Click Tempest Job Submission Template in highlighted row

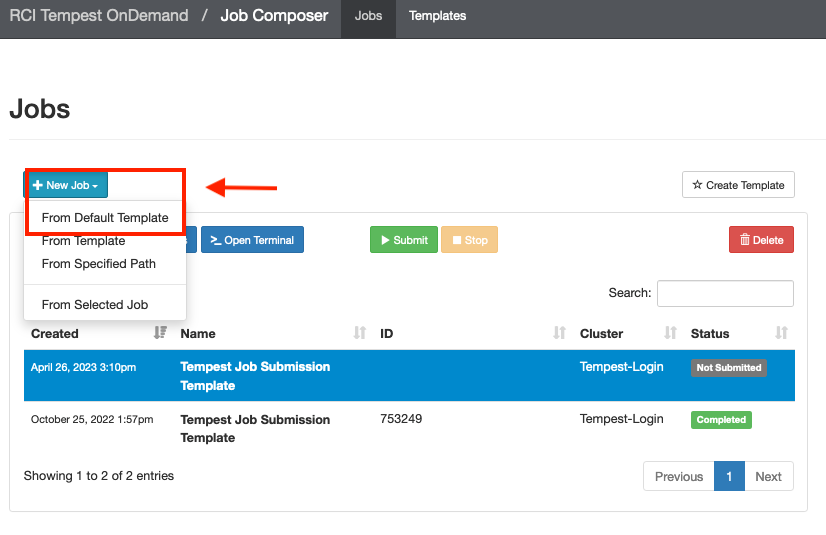tap(255, 376)
